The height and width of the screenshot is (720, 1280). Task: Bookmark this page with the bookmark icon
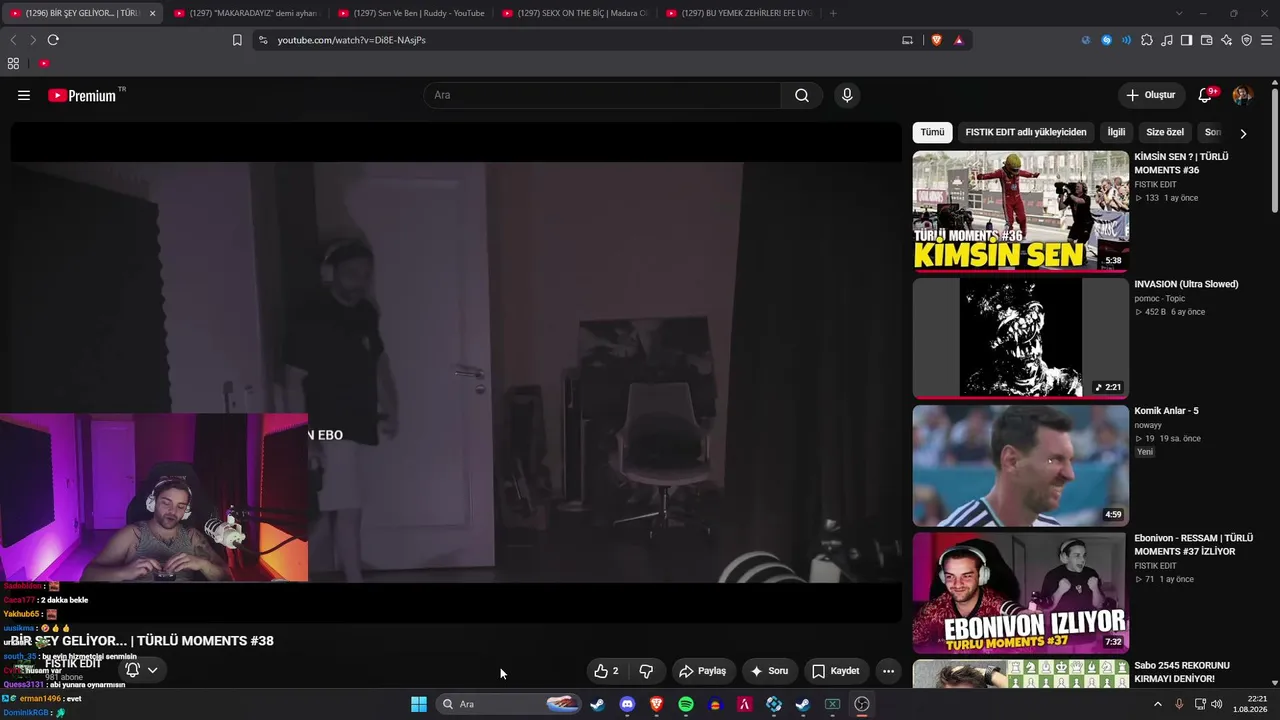[237, 40]
